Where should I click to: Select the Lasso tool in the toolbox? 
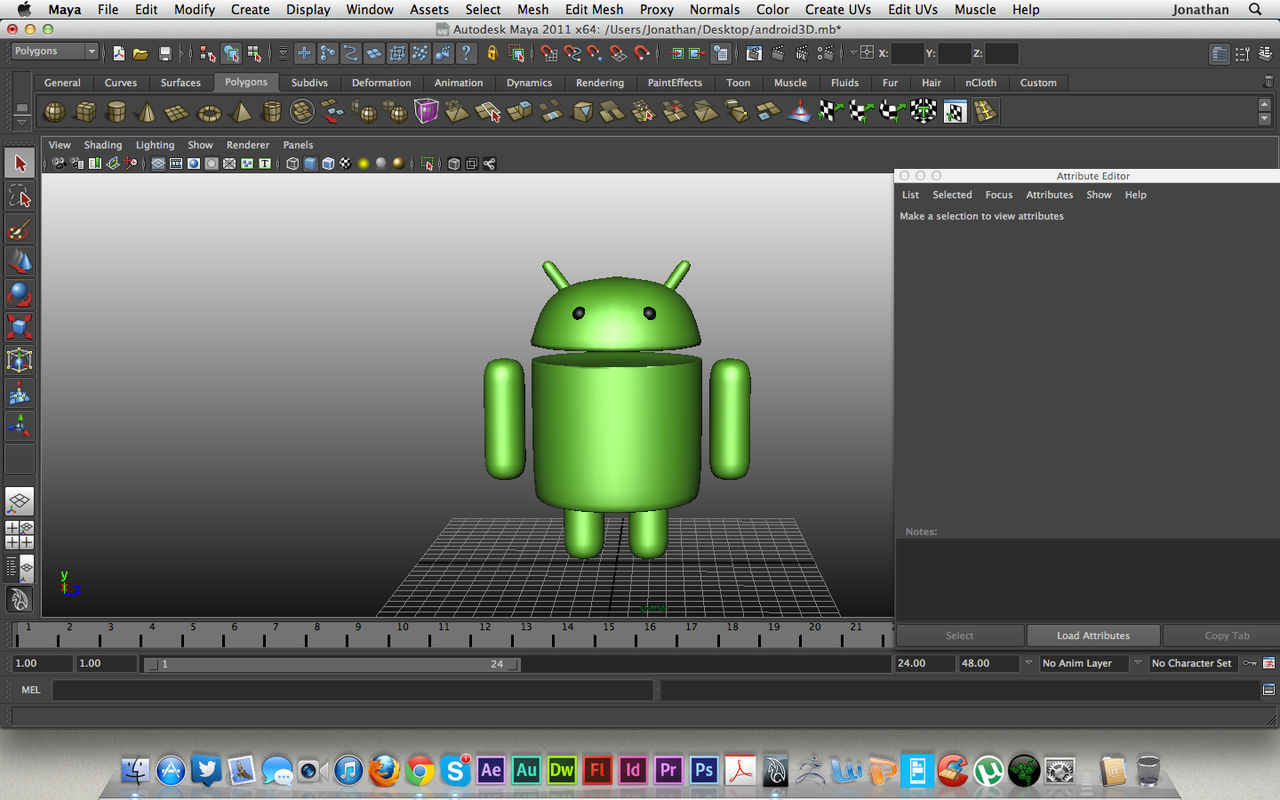pos(20,197)
